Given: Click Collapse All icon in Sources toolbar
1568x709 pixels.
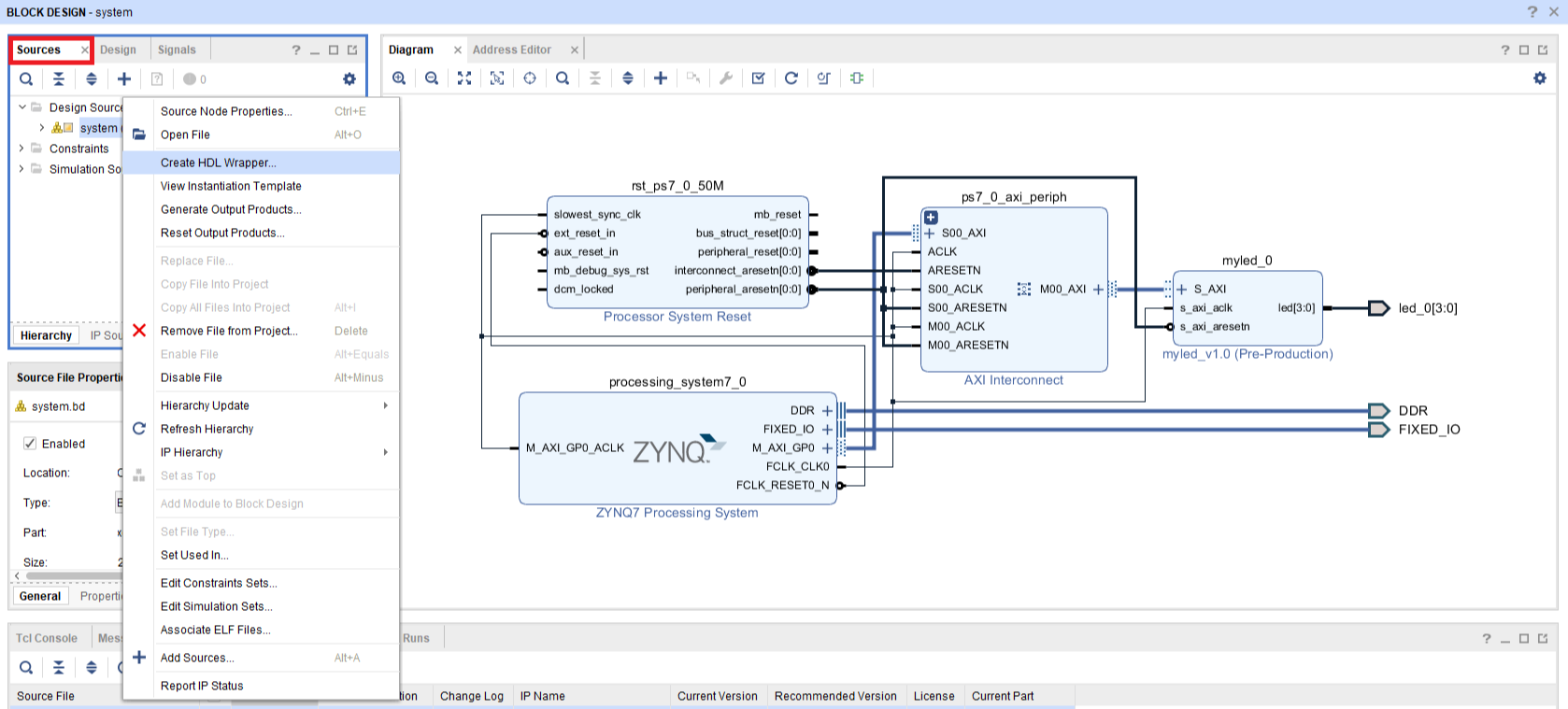Looking at the screenshot, I should click(59, 79).
